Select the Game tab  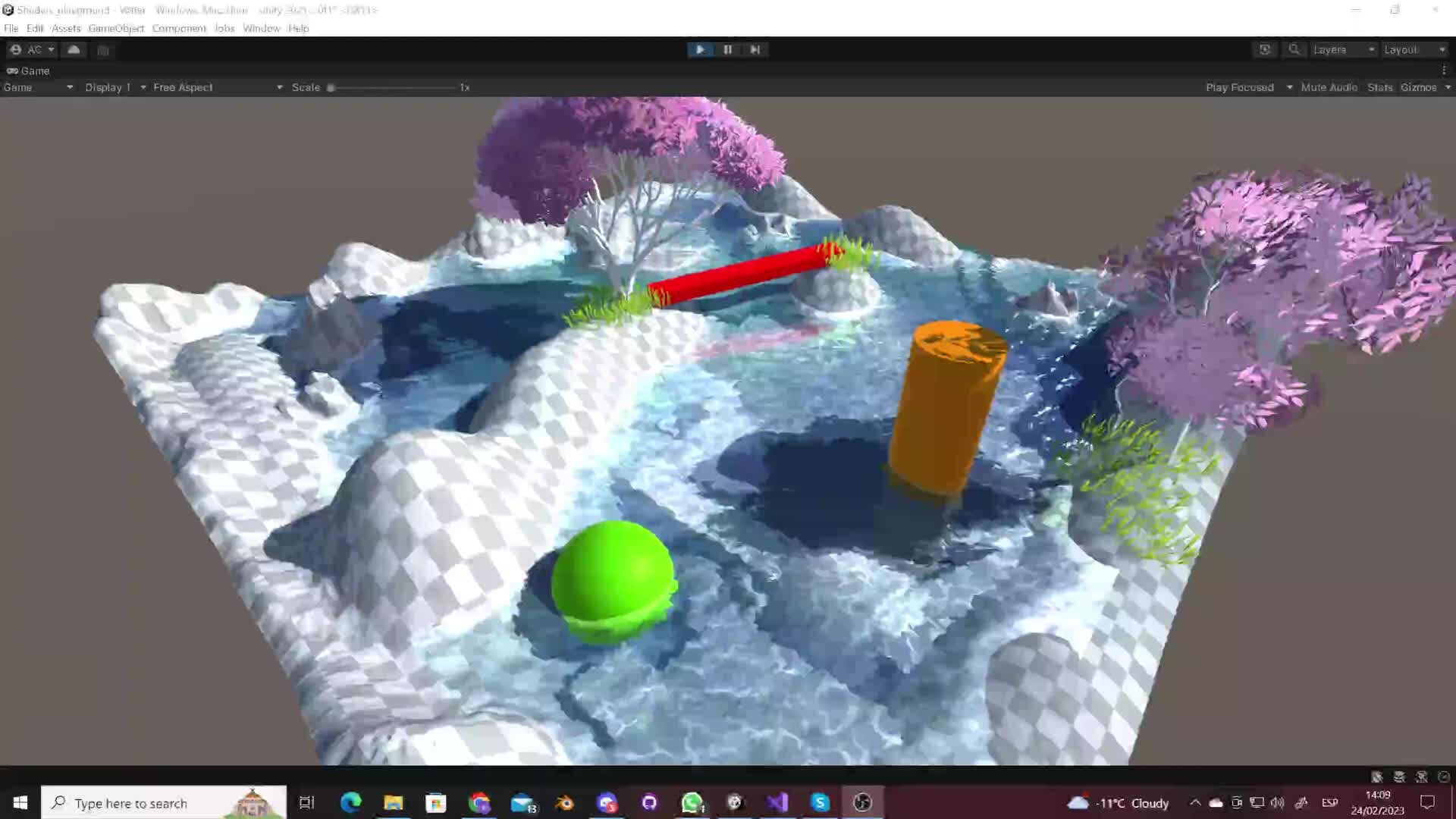coord(28,71)
